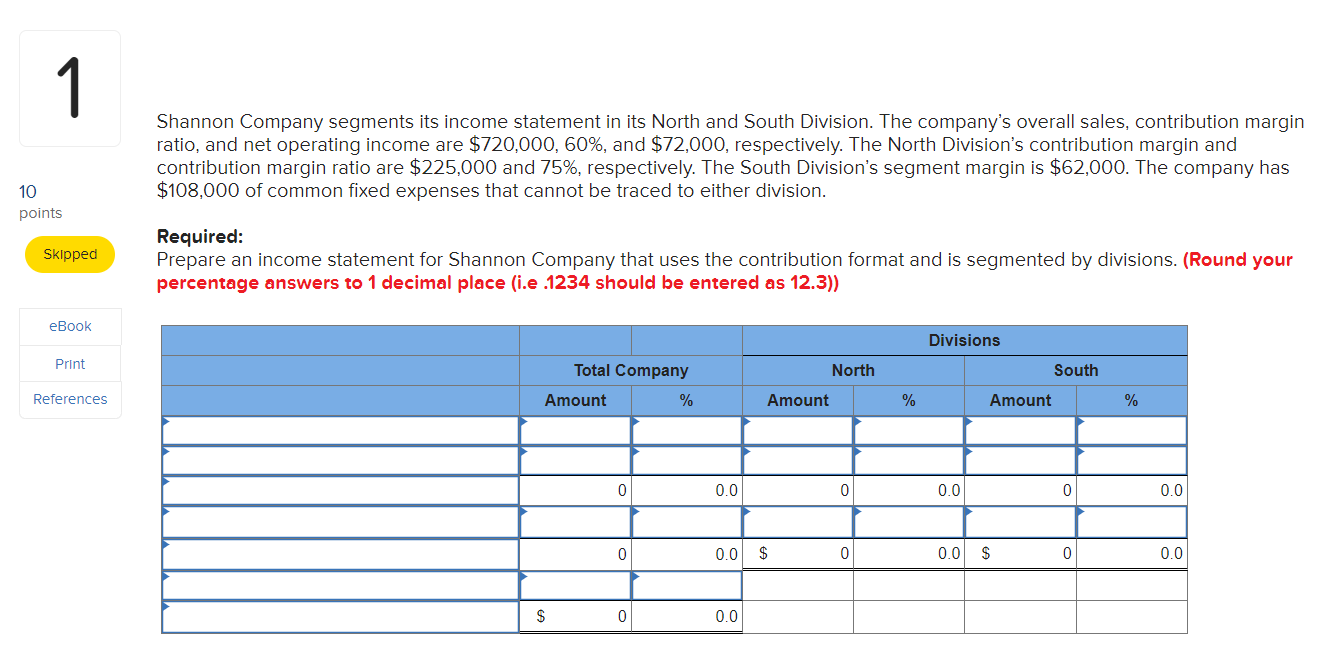Click fifth row South Amount '$ 0' cell

click(x=1021, y=553)
